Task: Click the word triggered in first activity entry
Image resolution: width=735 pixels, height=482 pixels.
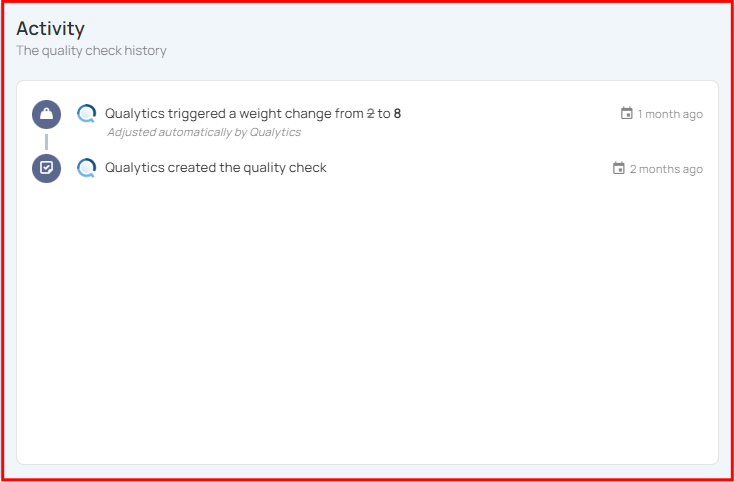Action: (190, 113)
